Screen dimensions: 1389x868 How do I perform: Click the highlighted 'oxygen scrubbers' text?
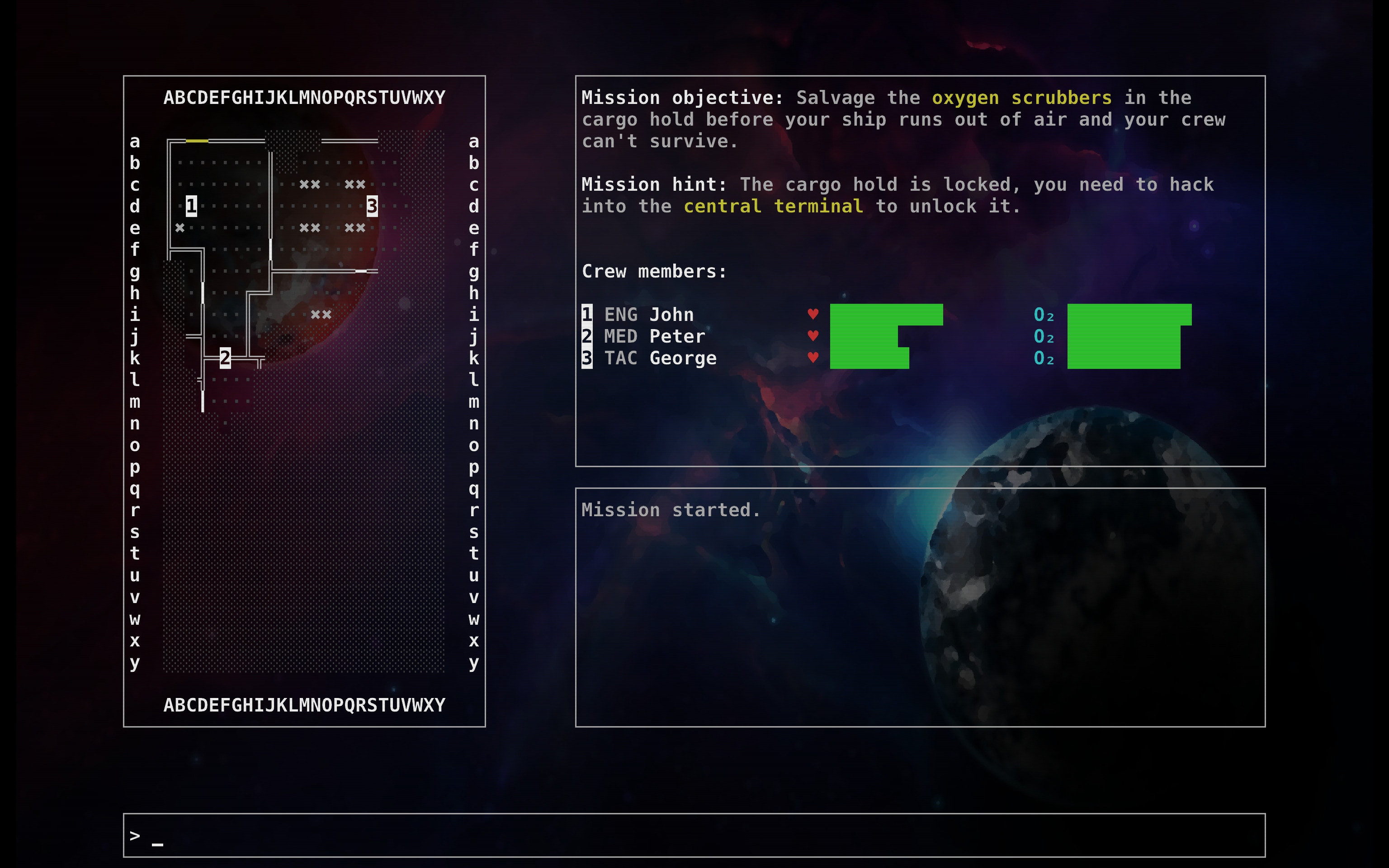pyautogui.click(x=1022, y=98)
